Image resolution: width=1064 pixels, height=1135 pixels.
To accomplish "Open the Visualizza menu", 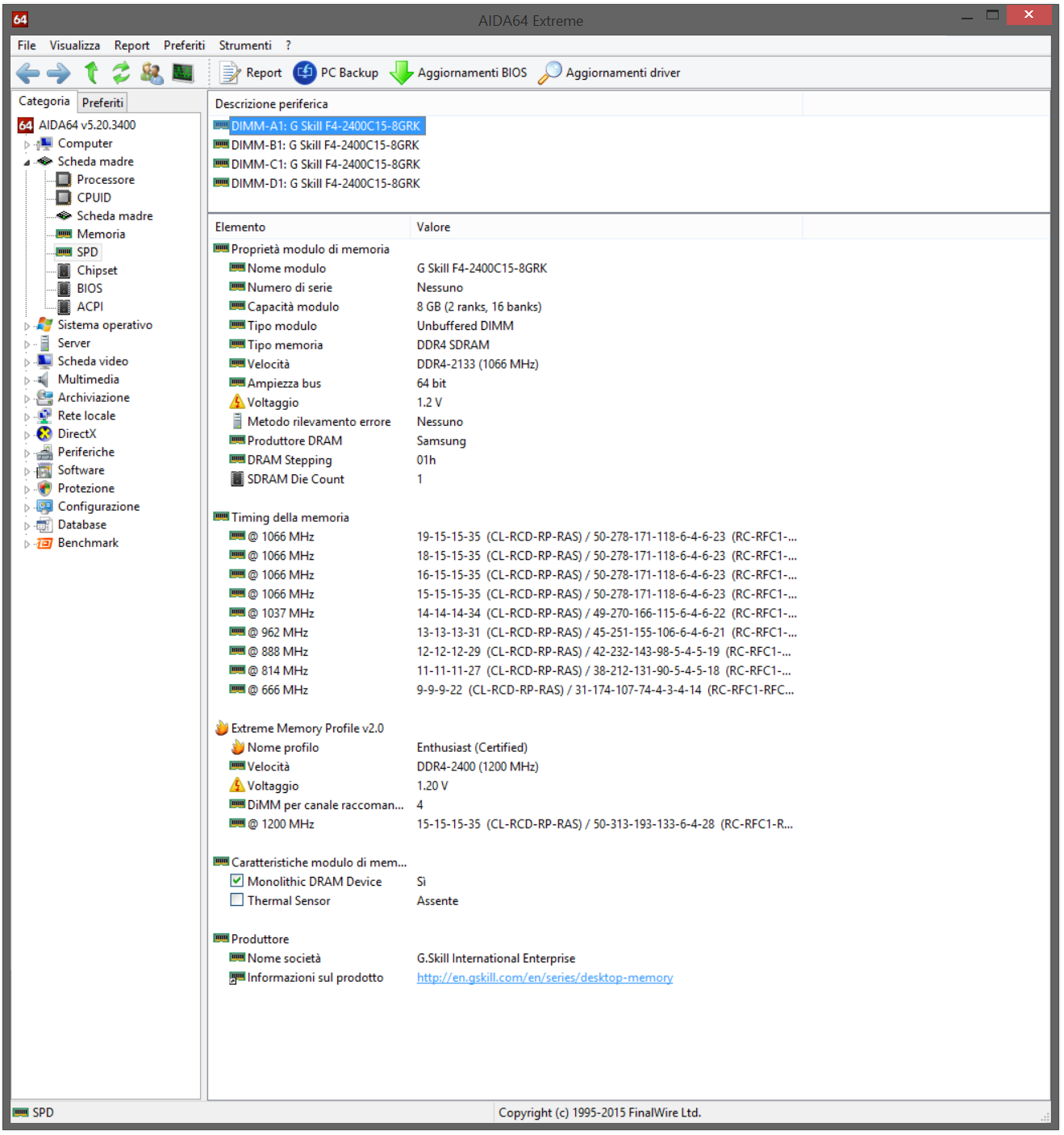I will (75, 45).
